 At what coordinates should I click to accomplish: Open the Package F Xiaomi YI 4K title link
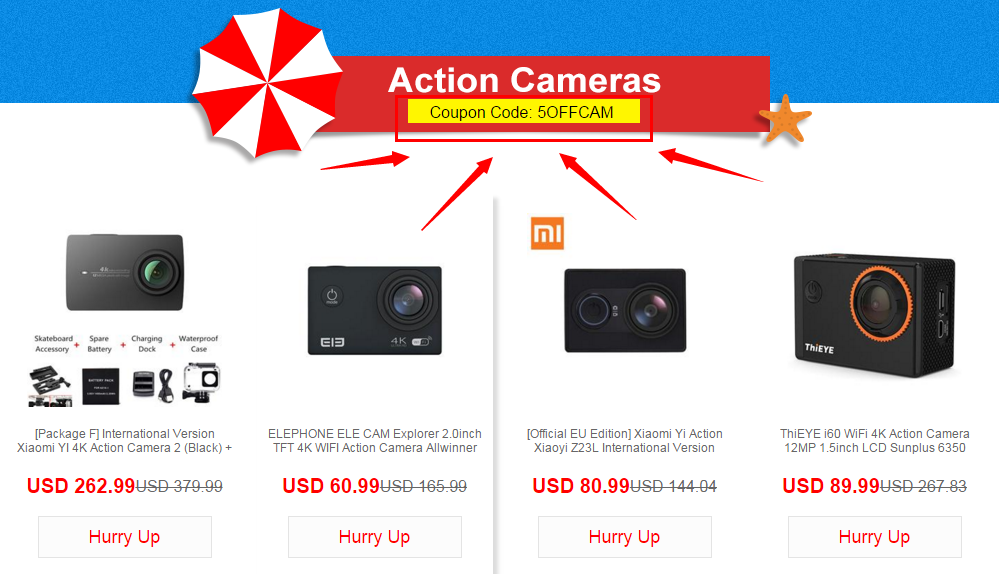(125, 441)
